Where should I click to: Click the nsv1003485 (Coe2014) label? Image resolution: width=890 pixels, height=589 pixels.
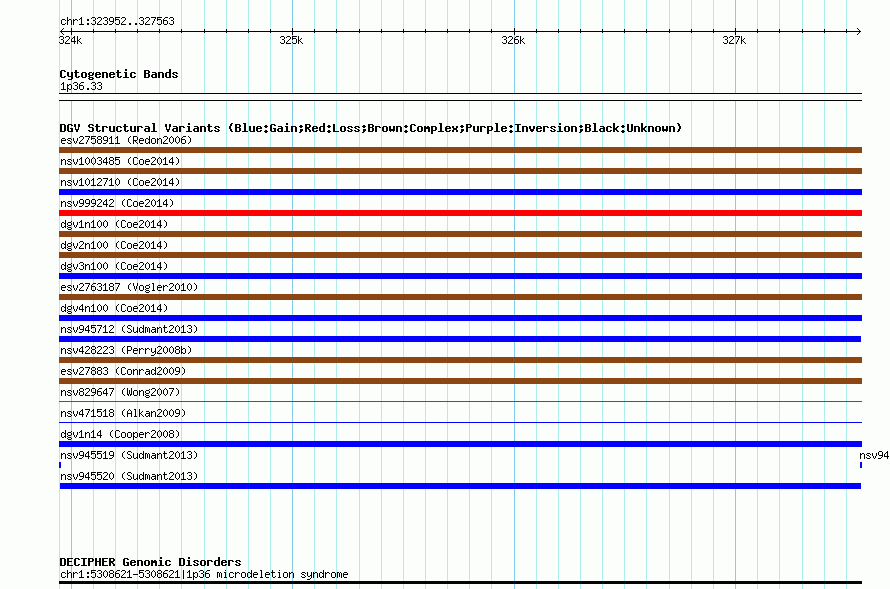[x=120, y=161]
